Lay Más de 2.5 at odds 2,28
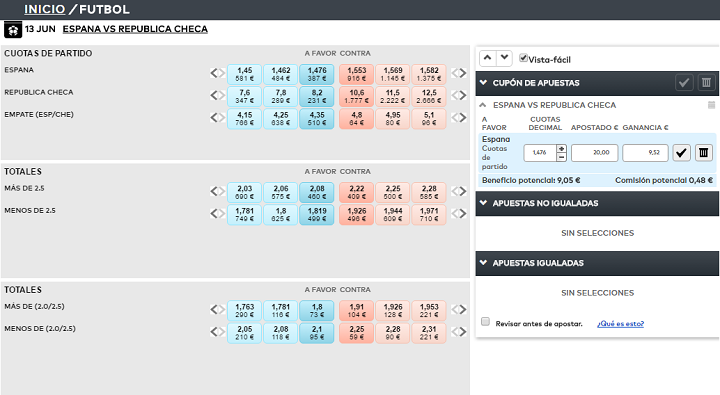The height and width of the screenshot is (395, 720). click(x=429, y=192)
